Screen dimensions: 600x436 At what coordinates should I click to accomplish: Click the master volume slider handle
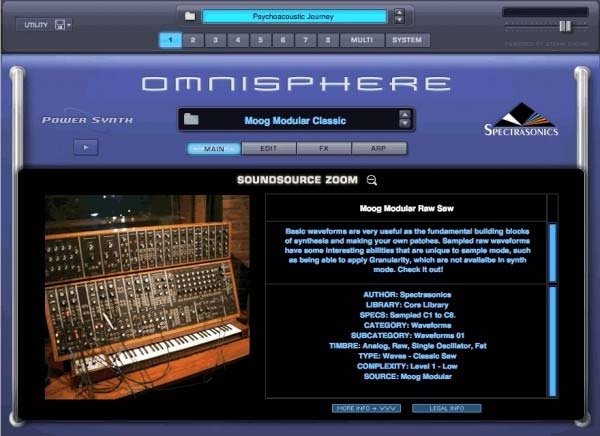click(565, 26)
